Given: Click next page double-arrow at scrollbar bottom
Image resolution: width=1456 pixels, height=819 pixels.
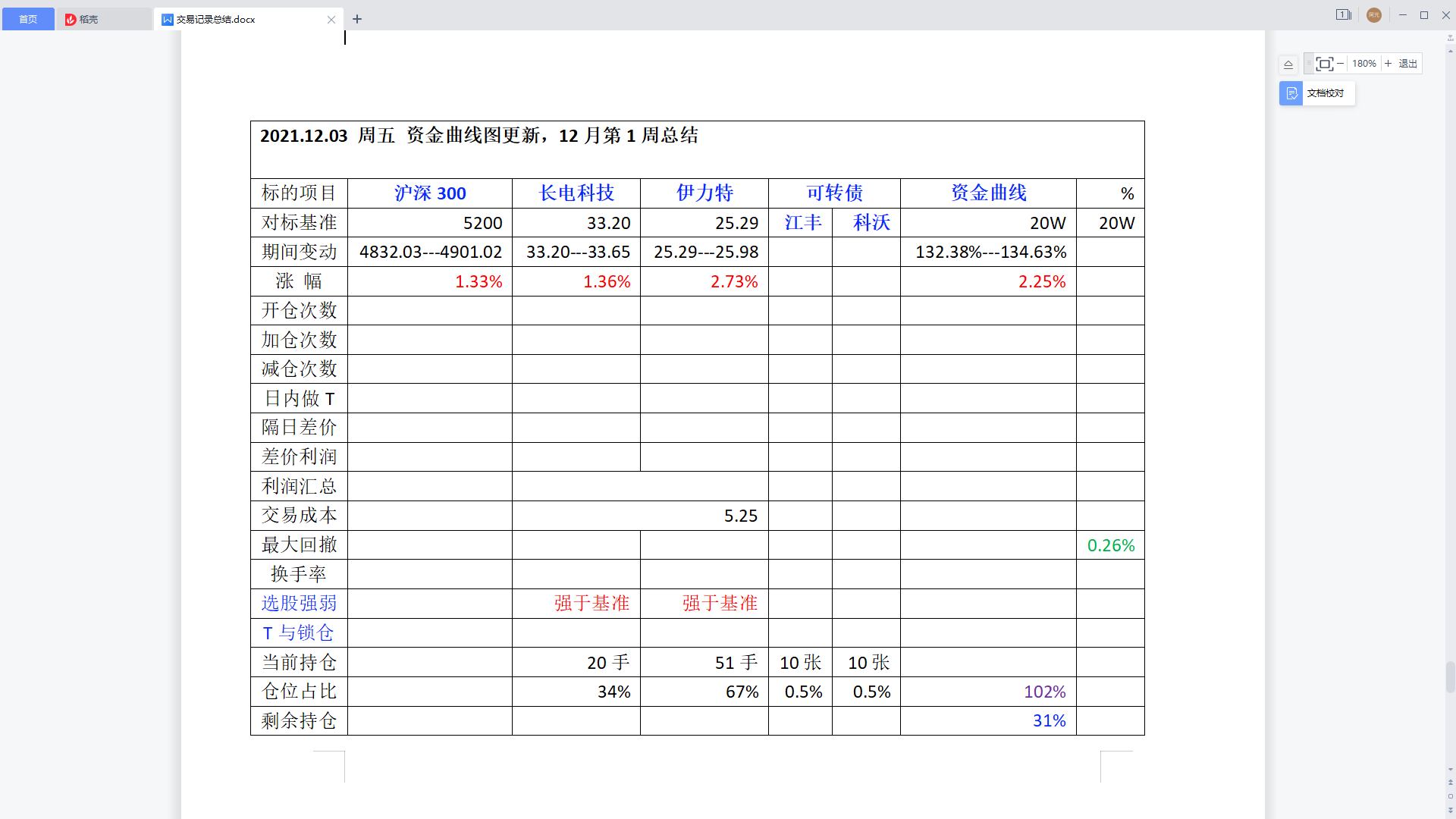Looking at the screenshot, I should (1451, 811).
